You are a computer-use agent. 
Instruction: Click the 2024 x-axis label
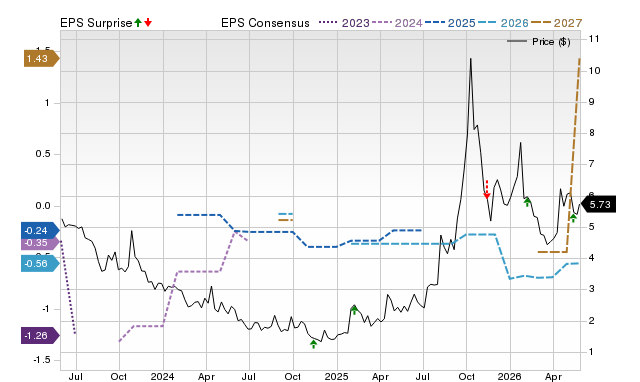click(162, 376)
